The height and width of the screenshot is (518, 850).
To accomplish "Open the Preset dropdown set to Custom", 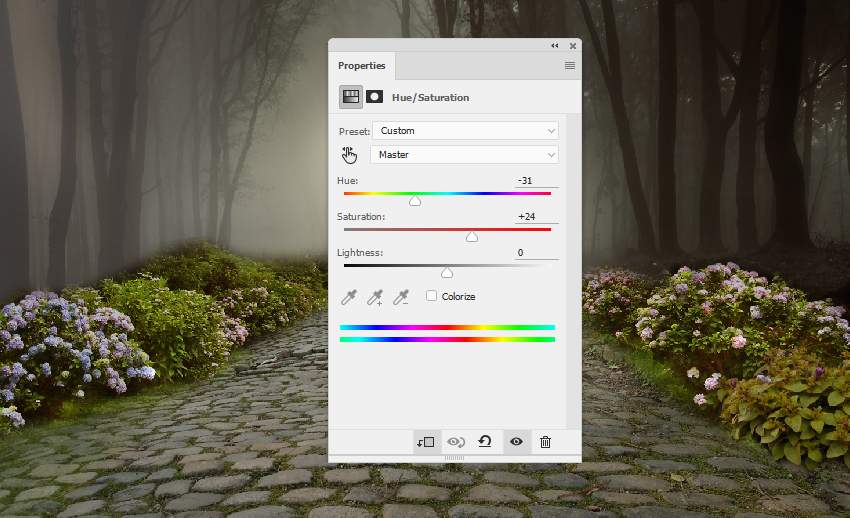I will pyautogui.click(x=465, y=131).
